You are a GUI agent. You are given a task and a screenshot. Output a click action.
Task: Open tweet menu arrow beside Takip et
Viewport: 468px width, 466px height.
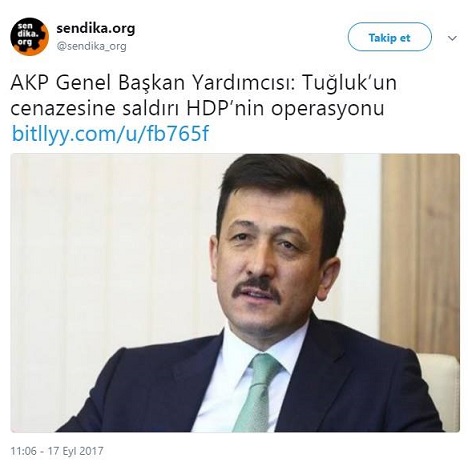(452, 38)
